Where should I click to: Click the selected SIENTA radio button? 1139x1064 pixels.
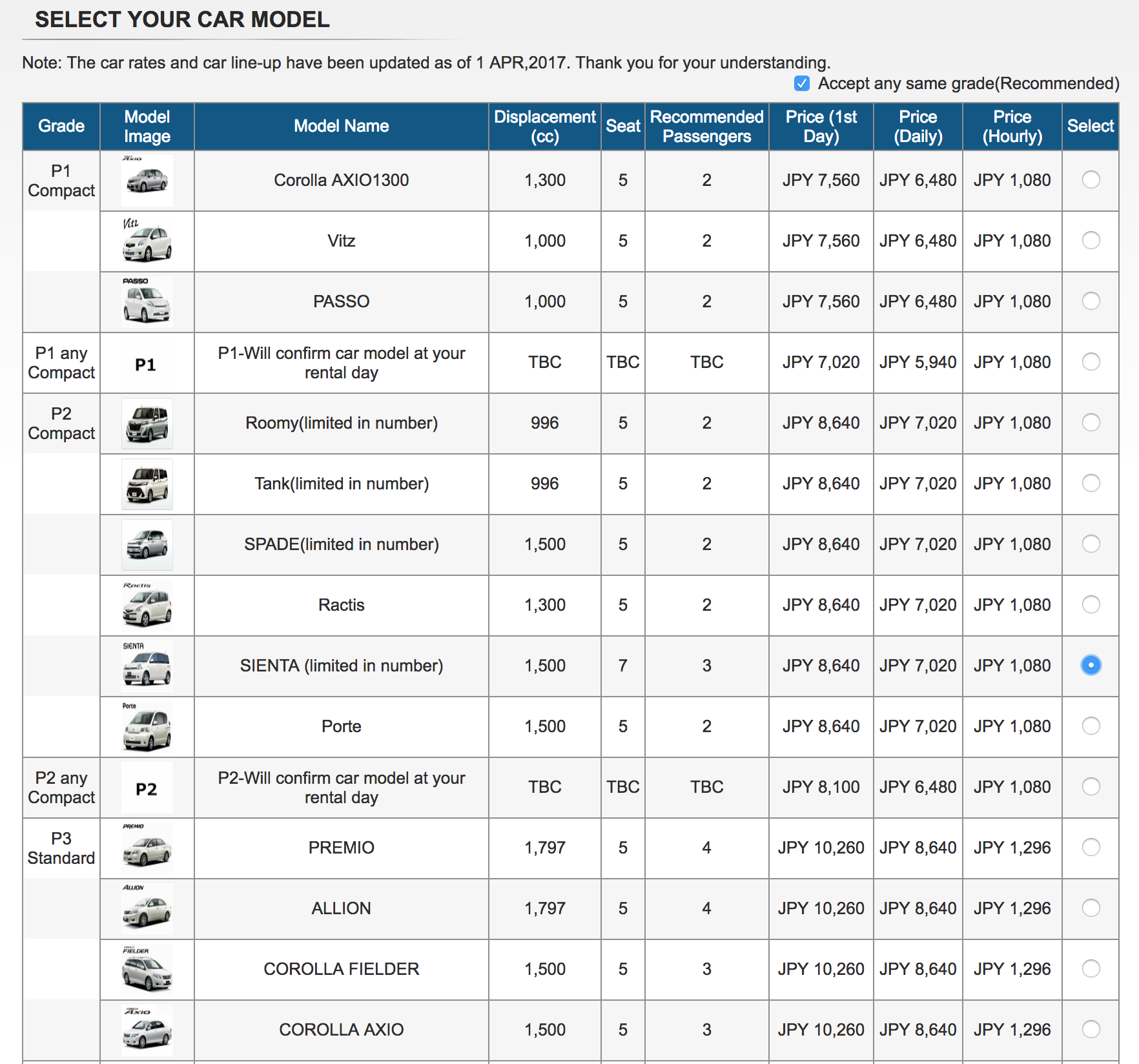click(x=1091, y=665)
